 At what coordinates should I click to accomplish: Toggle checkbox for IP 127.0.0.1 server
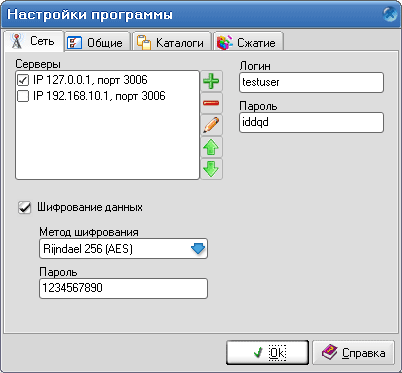23,80
